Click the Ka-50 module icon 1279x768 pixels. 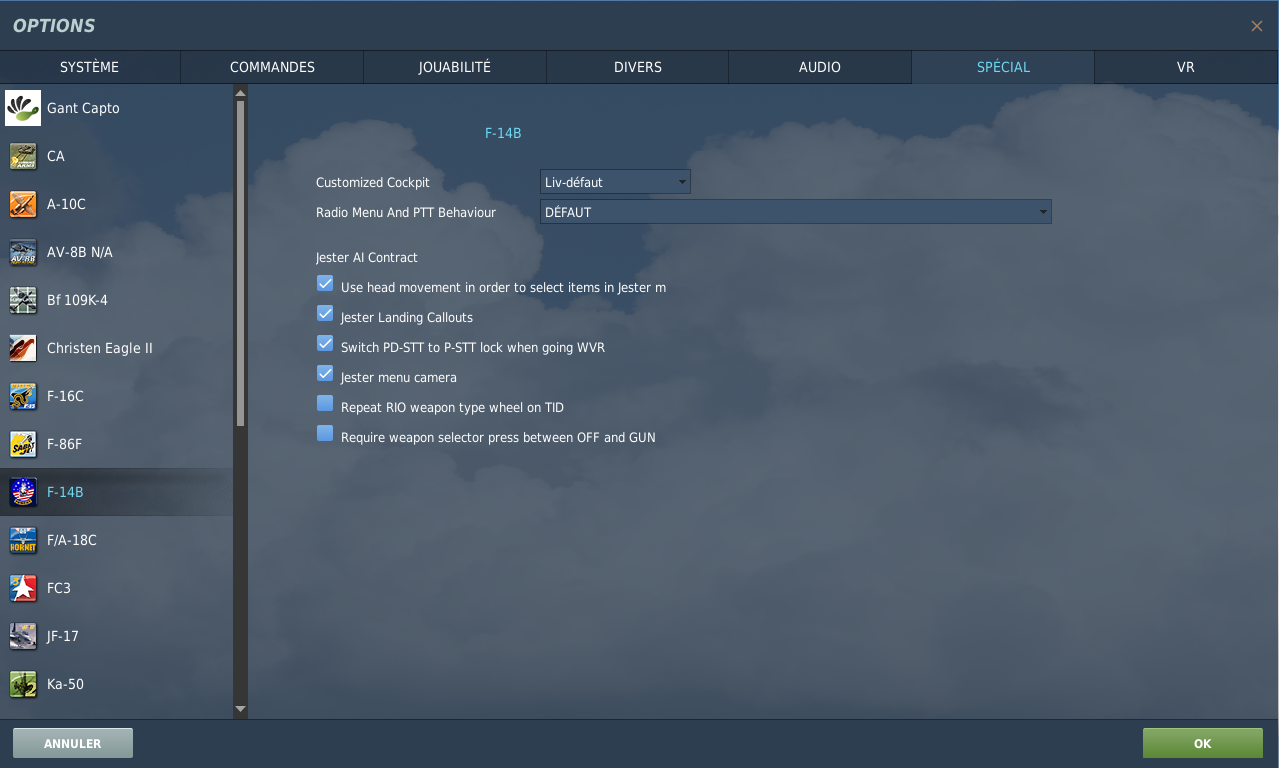(23, 684)
